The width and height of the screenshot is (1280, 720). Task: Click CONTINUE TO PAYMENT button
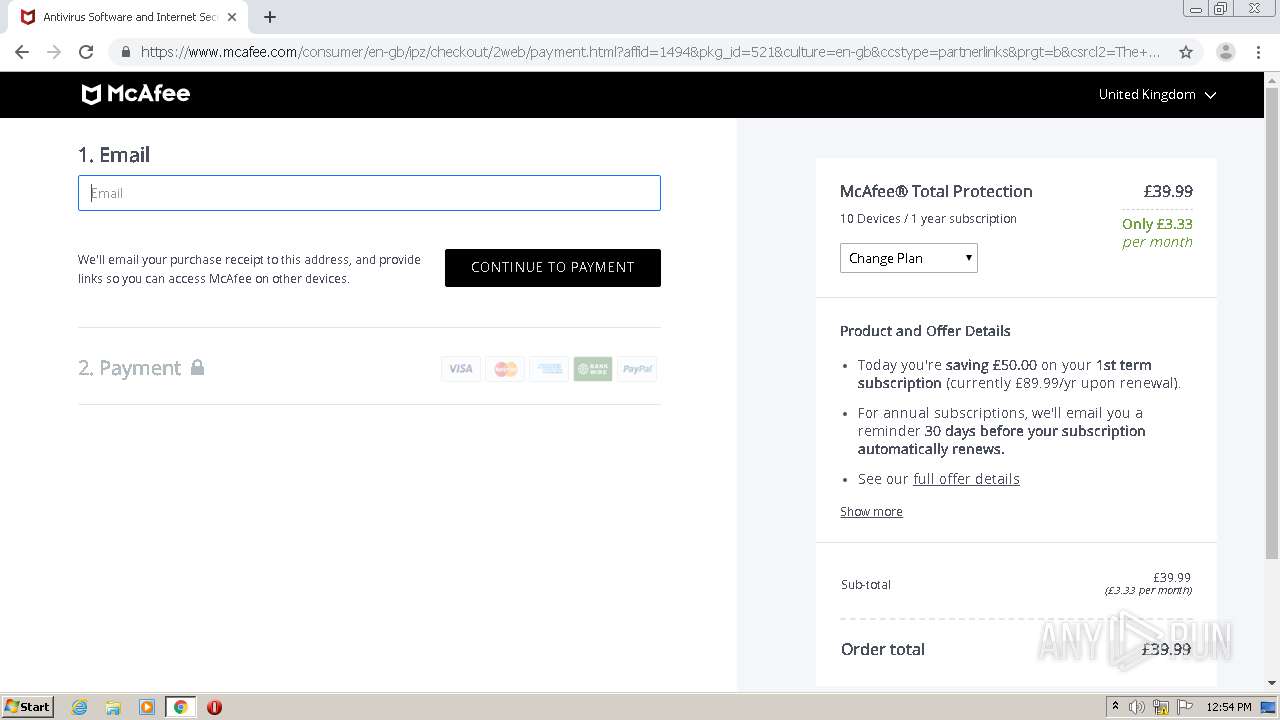click(553, 268)
